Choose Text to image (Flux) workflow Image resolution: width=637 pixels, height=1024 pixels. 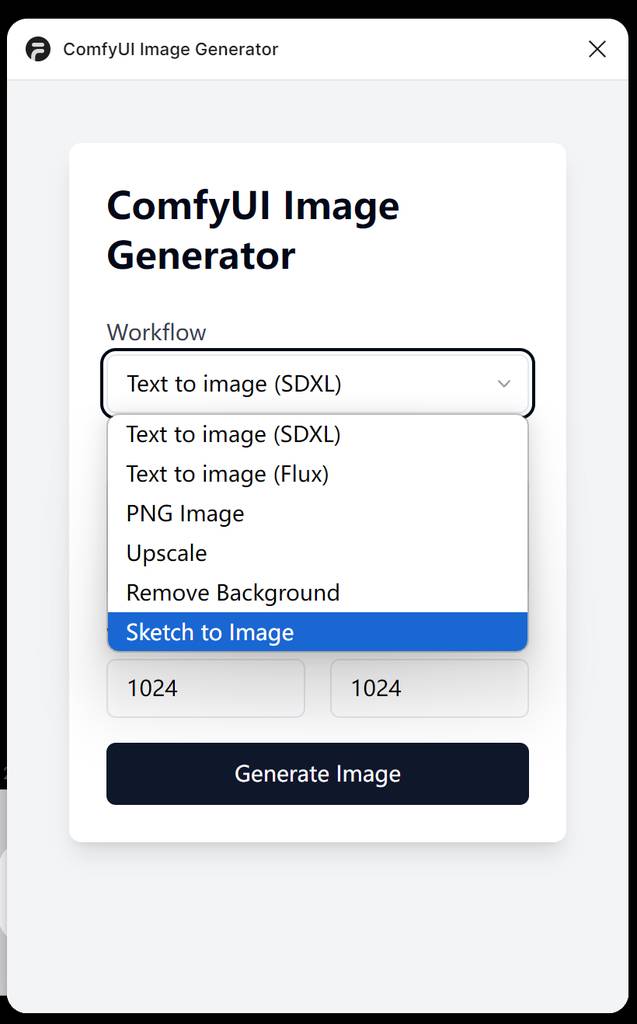click(x=227, y=474)
